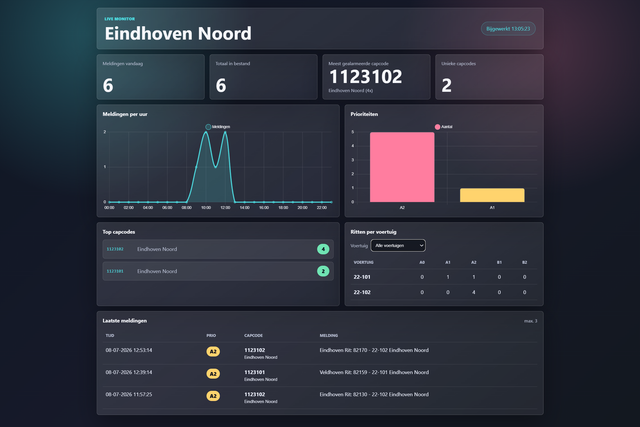Click message Eindhoven Rit: 82170

tap(374, 350)
